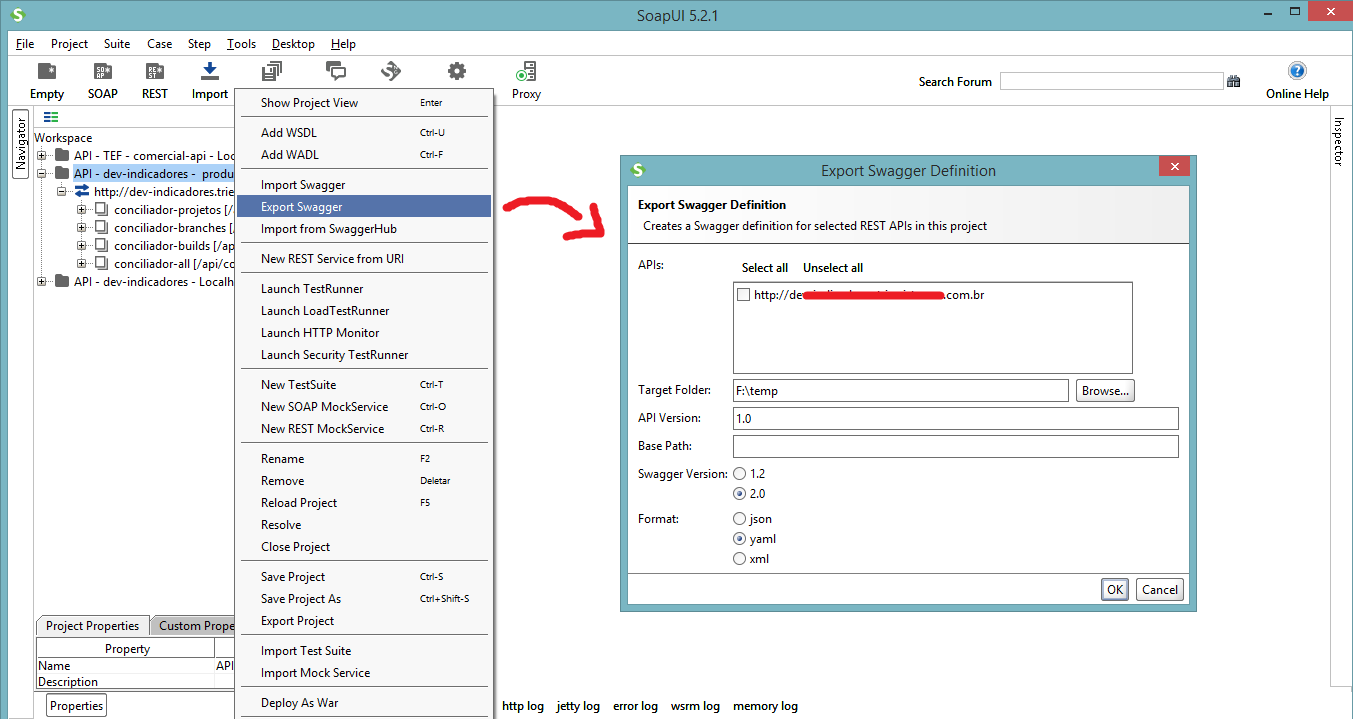The image size is (1353, 719).
Task: Click the Trial toolbar icon
Action: tap(391, 71)
